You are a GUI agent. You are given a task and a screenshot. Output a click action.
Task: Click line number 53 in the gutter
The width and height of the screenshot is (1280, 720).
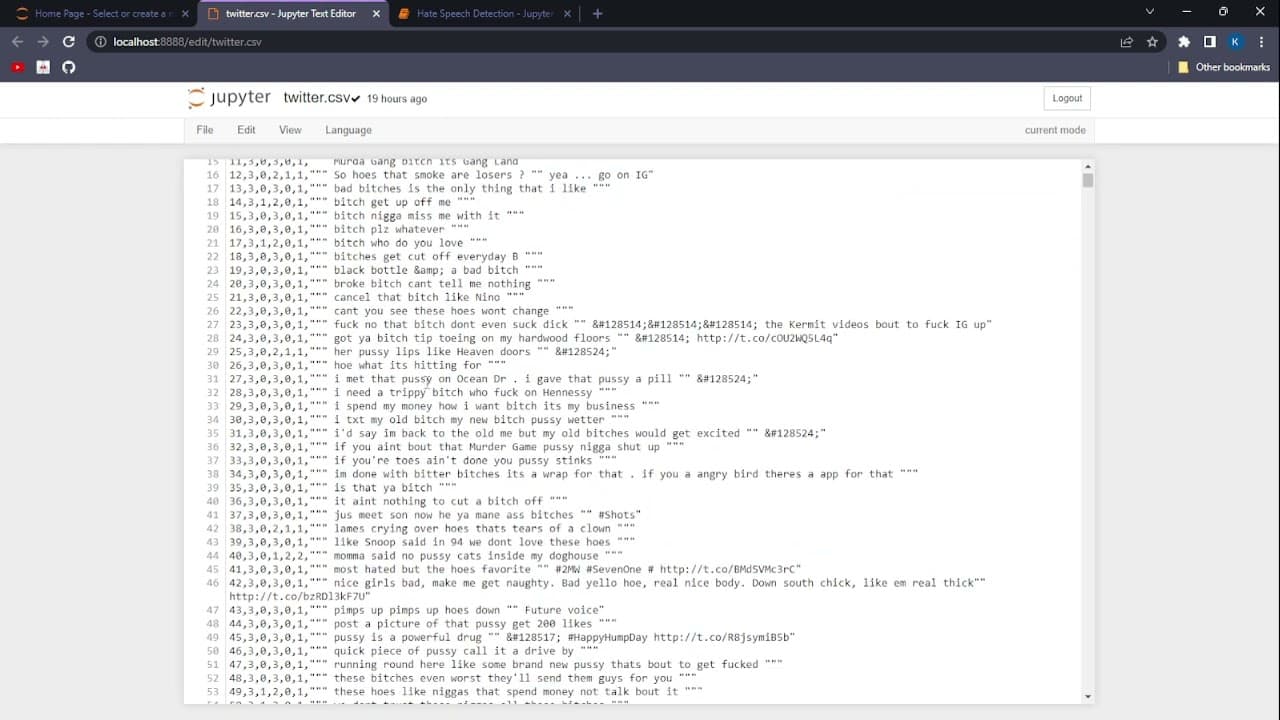tap(212, 691)
